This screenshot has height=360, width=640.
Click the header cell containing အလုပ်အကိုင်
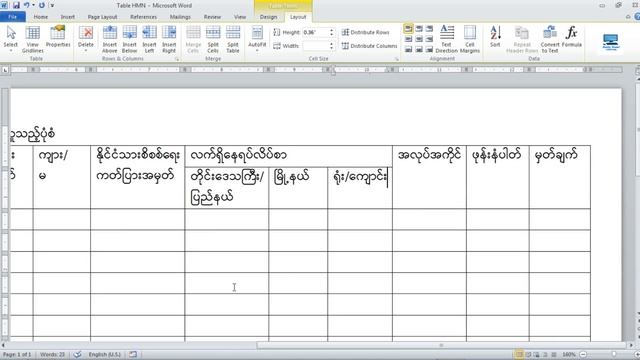point(429,177)
